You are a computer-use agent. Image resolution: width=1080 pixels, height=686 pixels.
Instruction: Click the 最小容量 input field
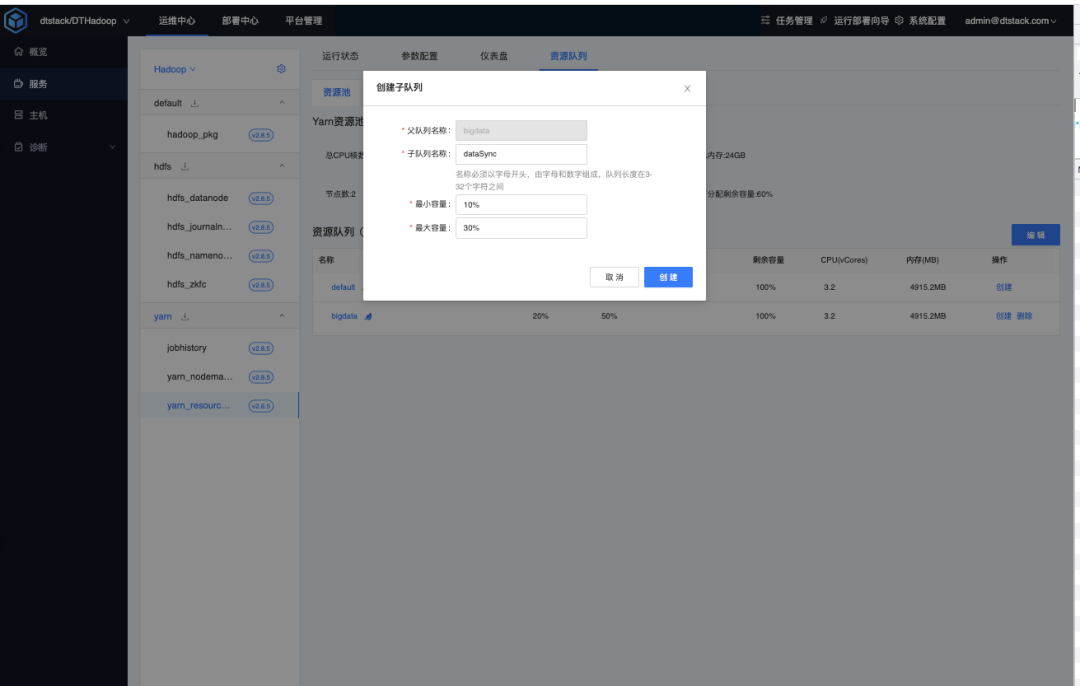point(521,205)
